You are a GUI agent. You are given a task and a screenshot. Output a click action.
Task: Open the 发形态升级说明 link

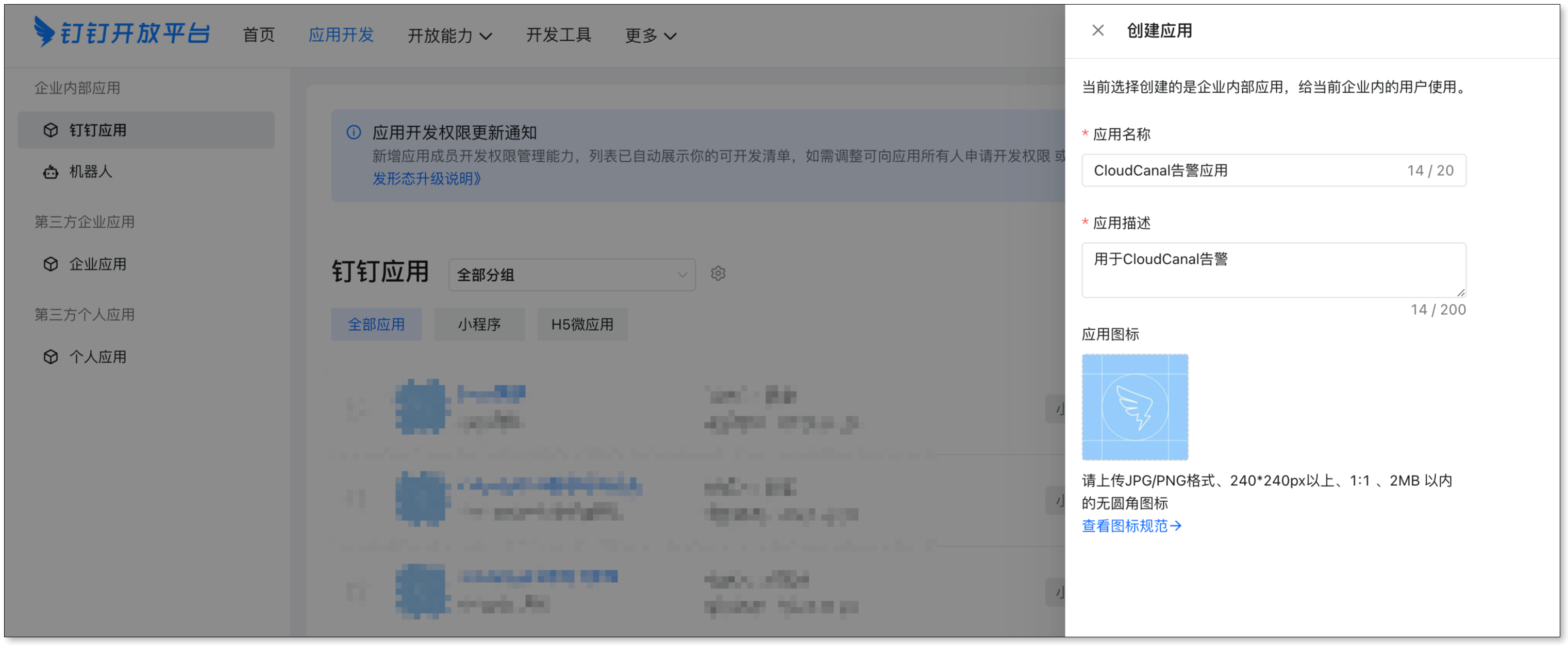point(426,179)
